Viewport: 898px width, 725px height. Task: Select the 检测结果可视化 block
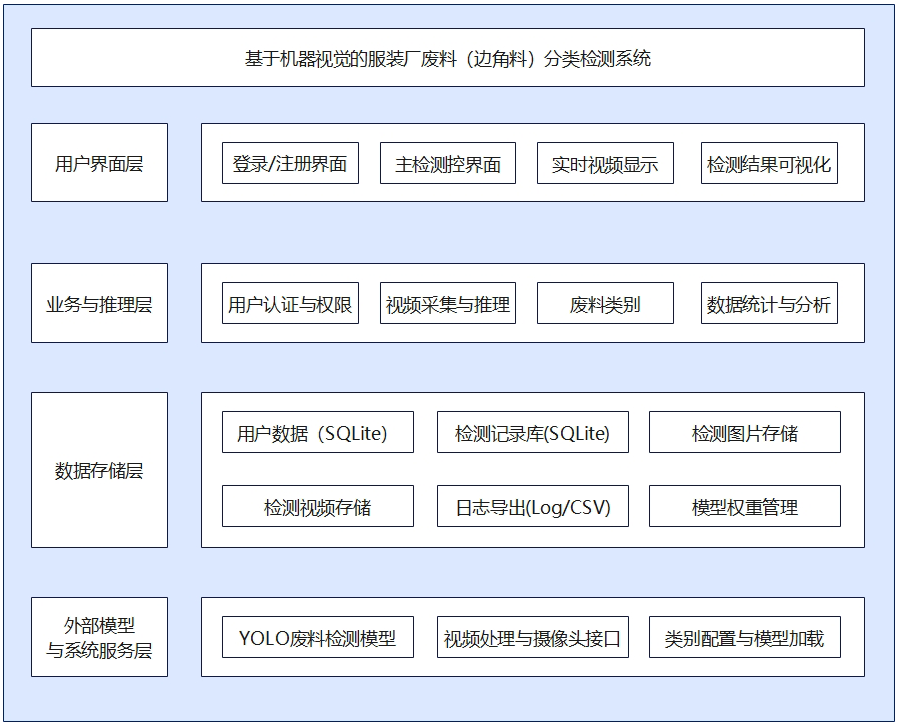pyautogui.click(x=768, y=164)
